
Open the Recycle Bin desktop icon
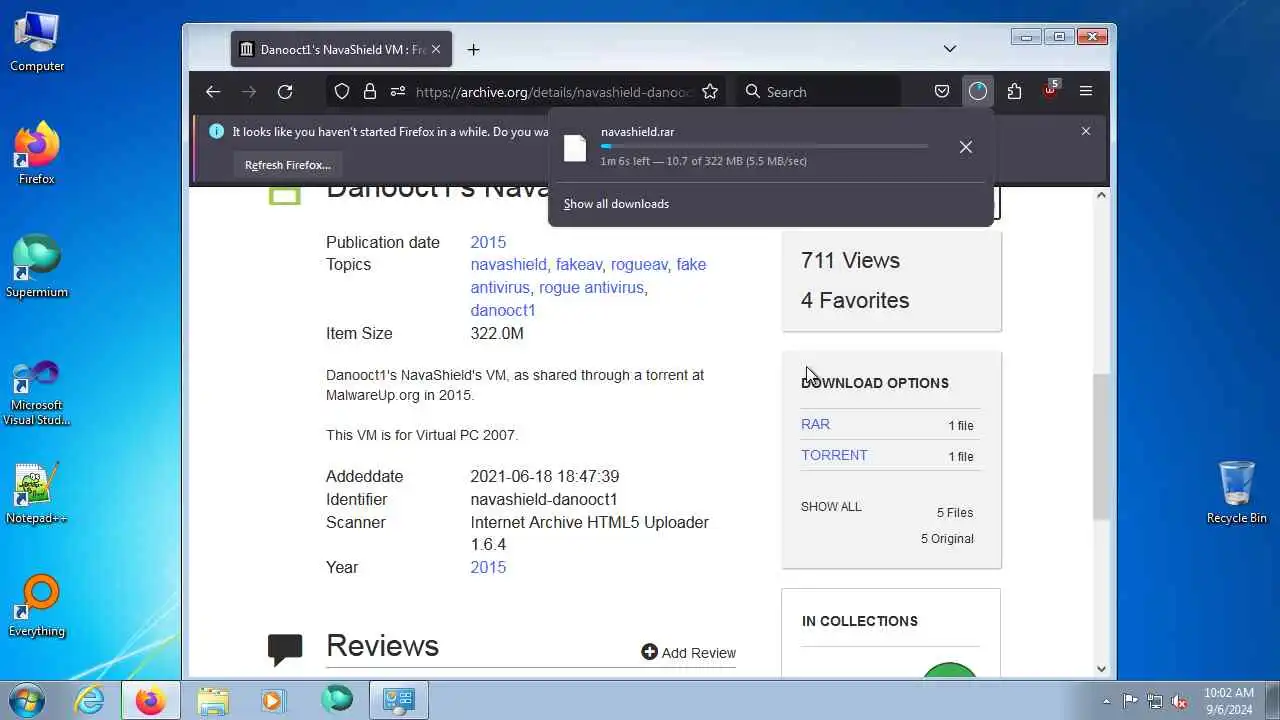[1237, 492]
